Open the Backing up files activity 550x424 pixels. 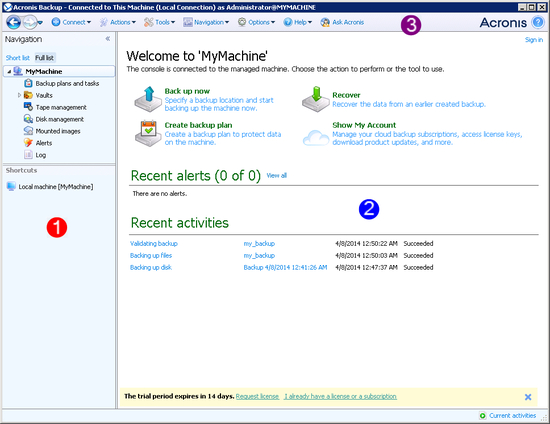pyautogui.click(x=151, y=255)
